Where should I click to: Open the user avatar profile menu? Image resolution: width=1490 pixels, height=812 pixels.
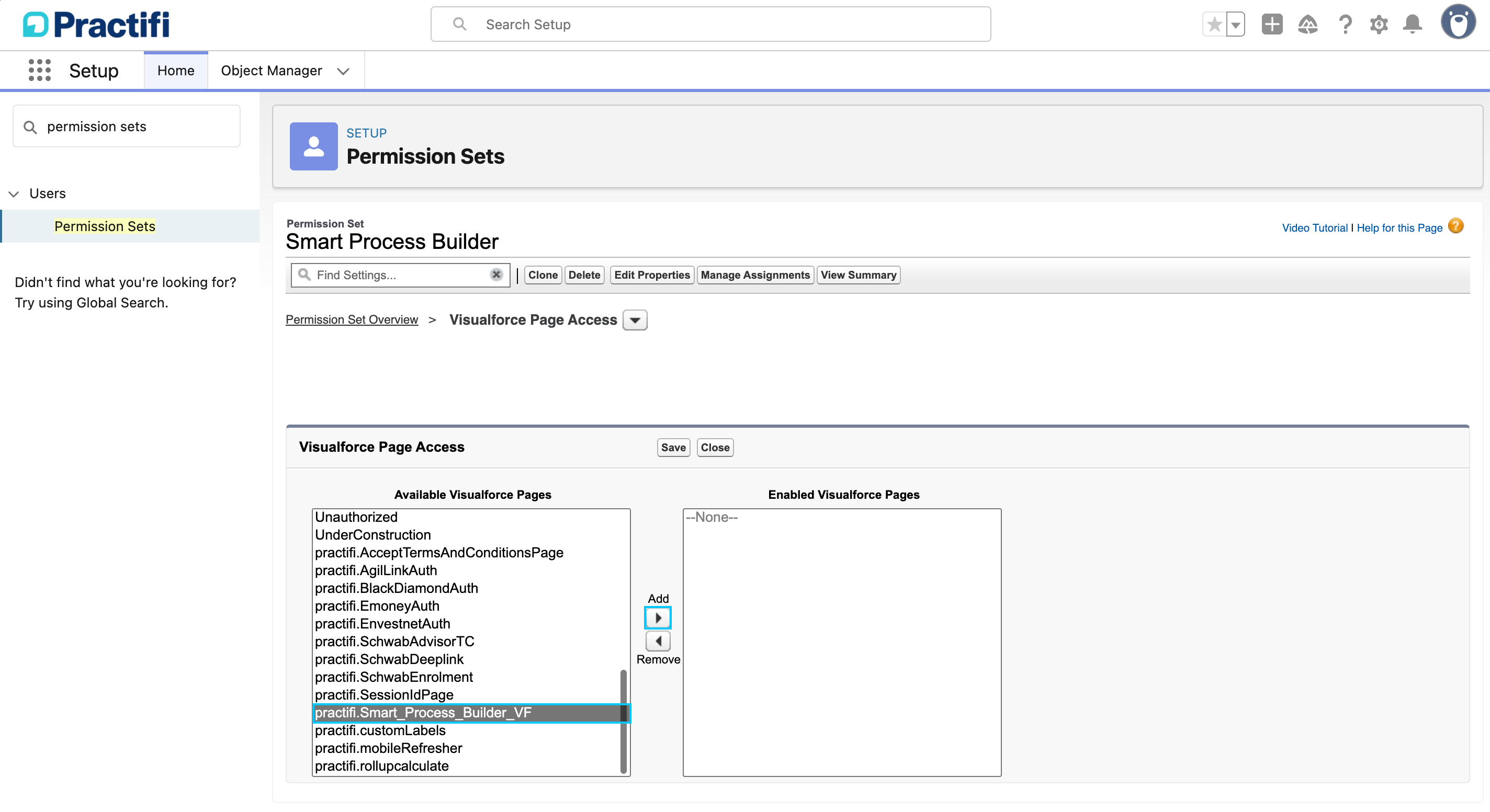coord(1458,22)
